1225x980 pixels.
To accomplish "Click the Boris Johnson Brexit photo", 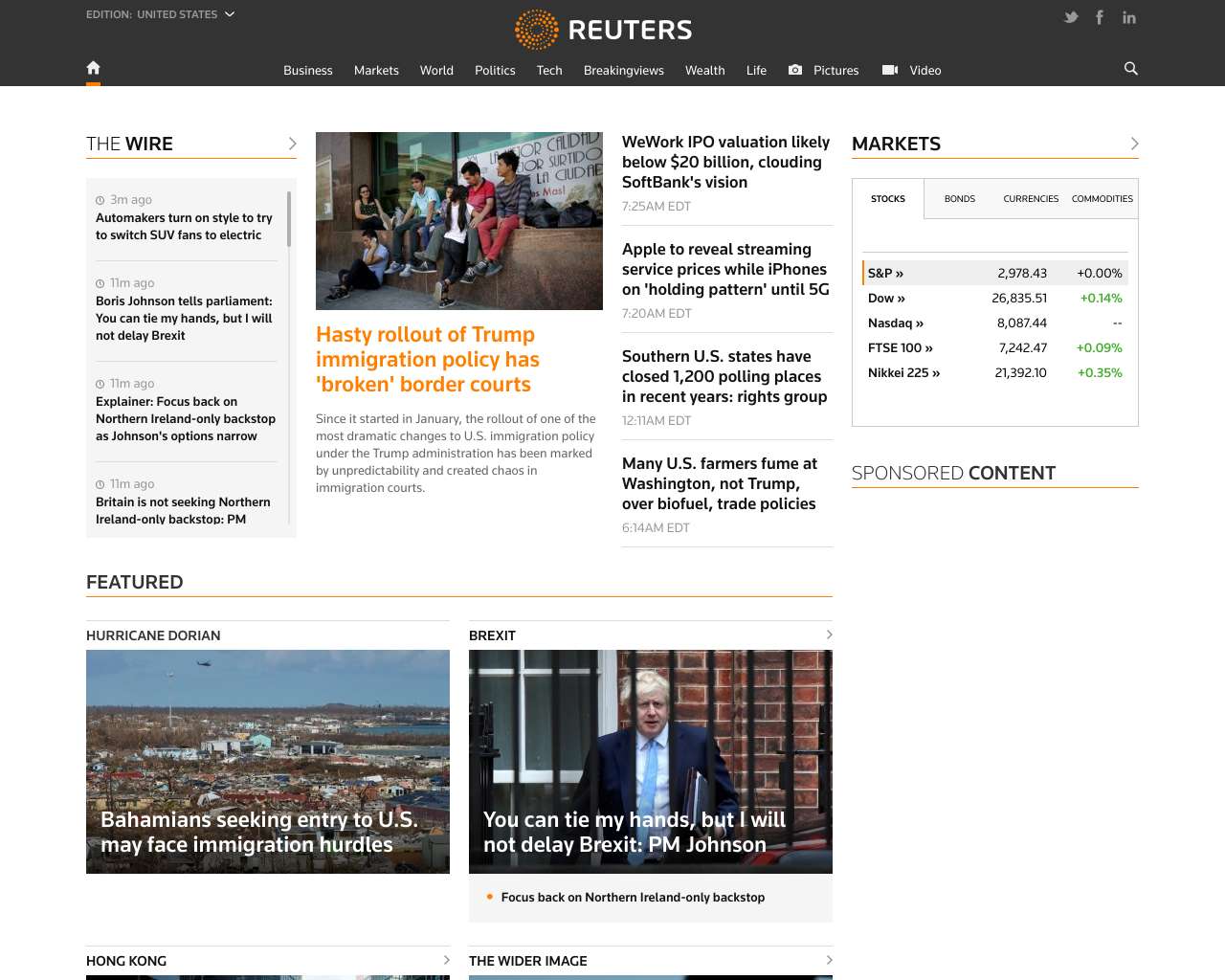I will pos(651,762).
